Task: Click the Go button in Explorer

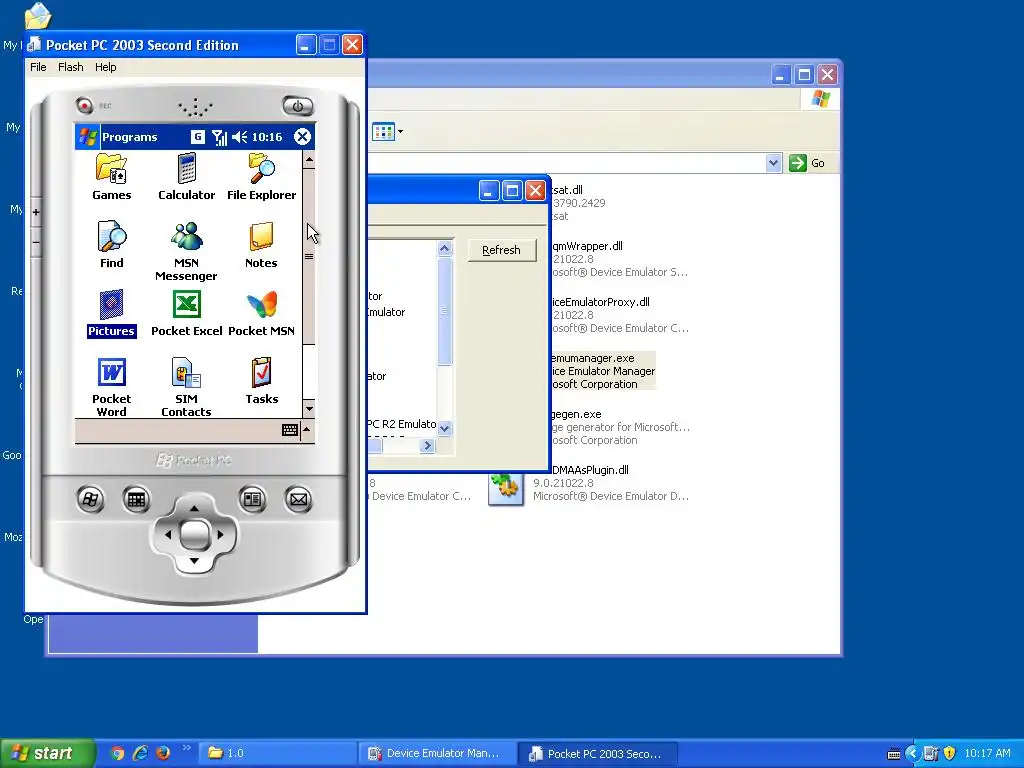Action: point(807,163)
